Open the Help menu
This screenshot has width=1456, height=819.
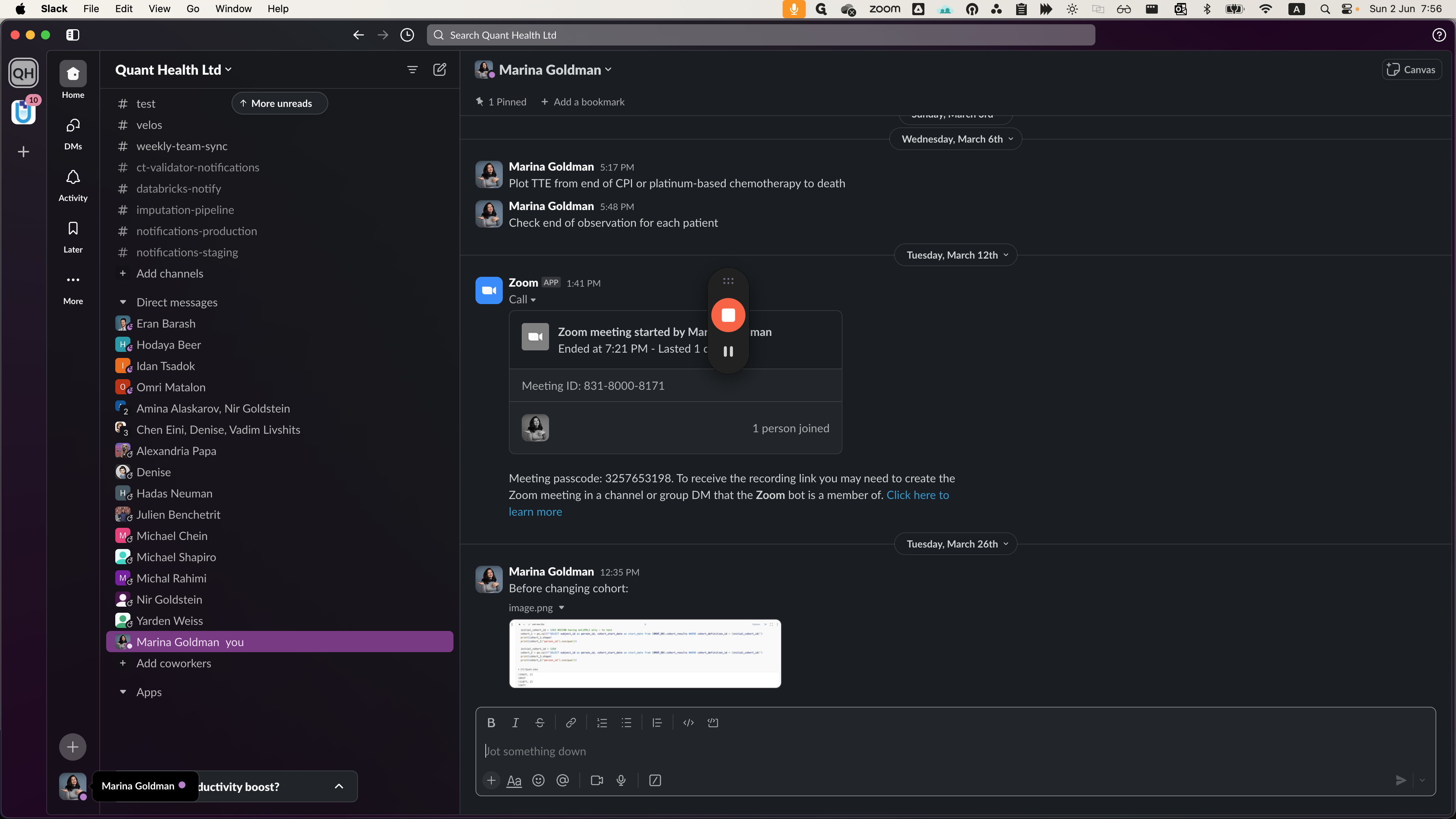point(278,8)
